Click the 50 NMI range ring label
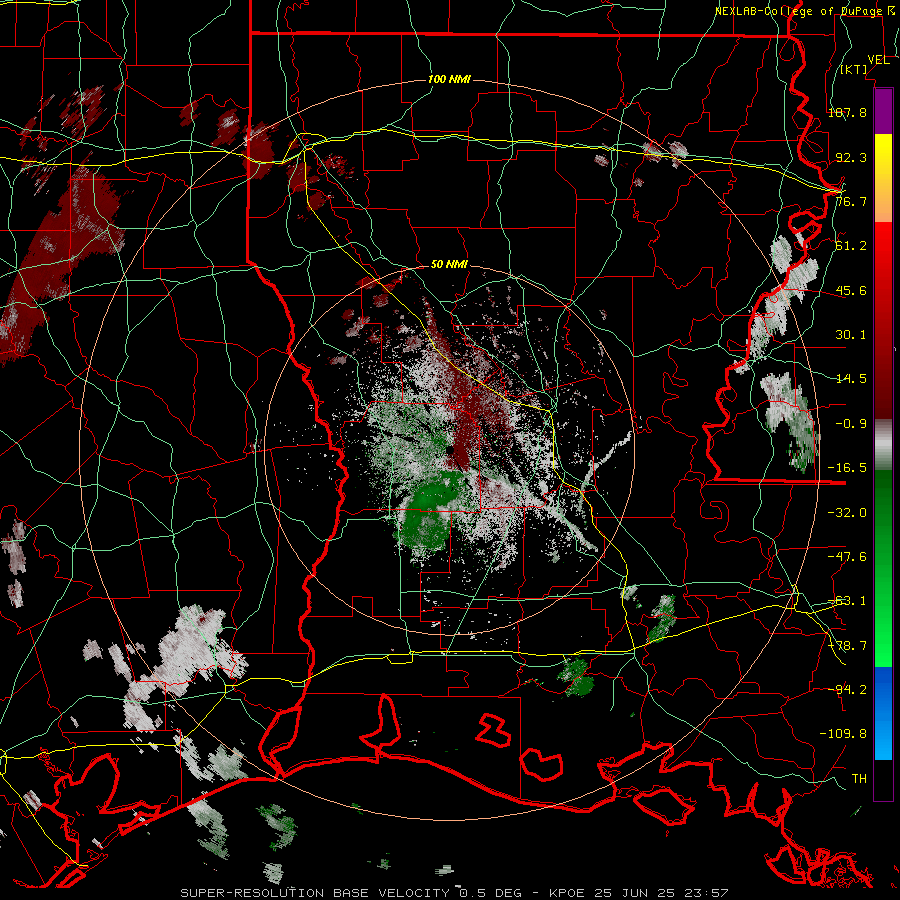 pos(449,264)
